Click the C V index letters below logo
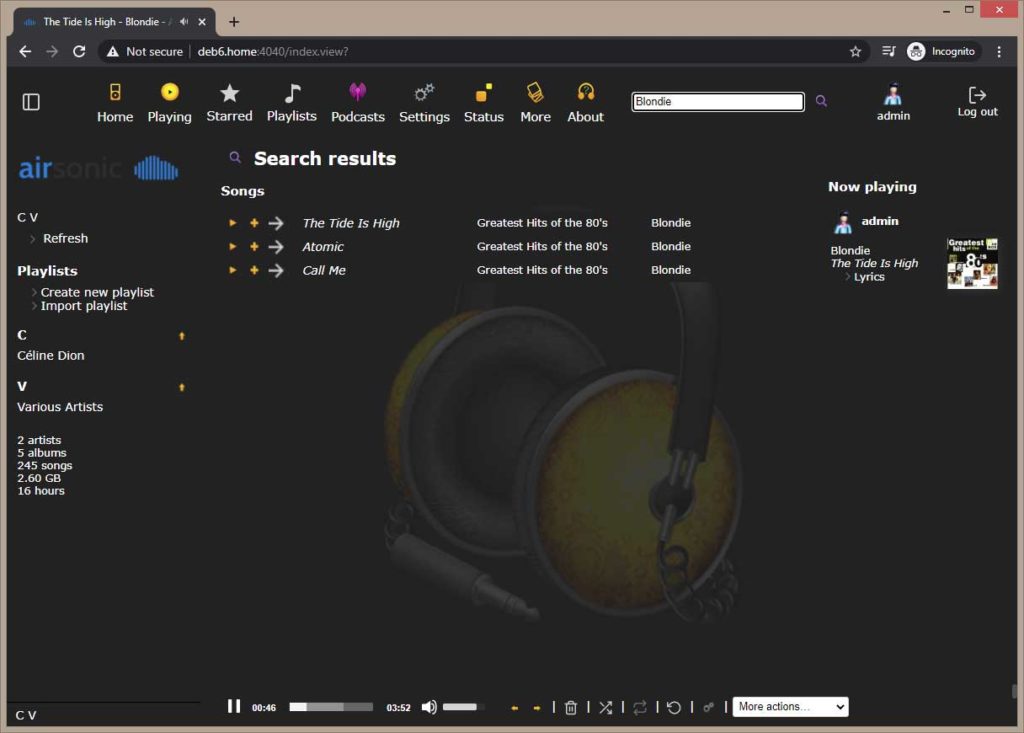The width and height of the screenshot is (1024, 733). tap(27, 217)
